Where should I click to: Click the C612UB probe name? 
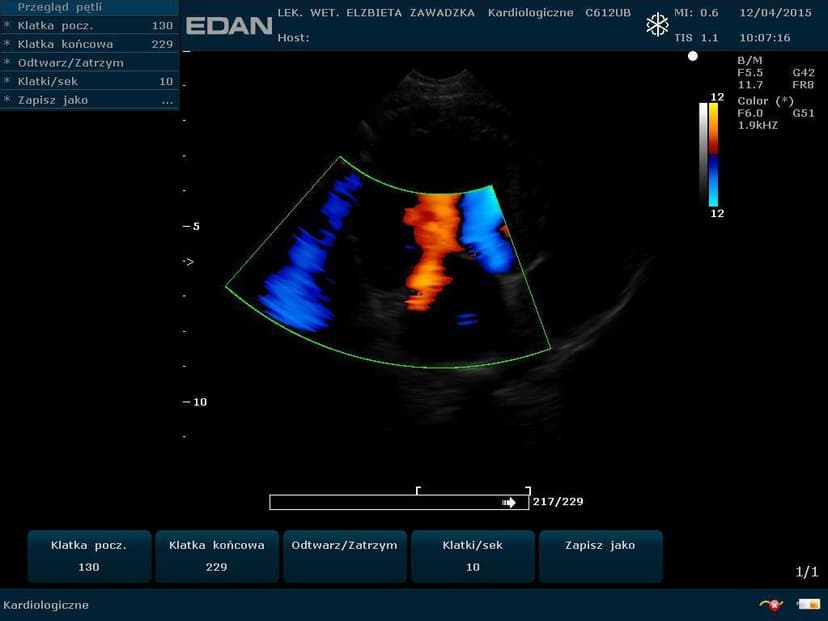[x=608, y=13]
